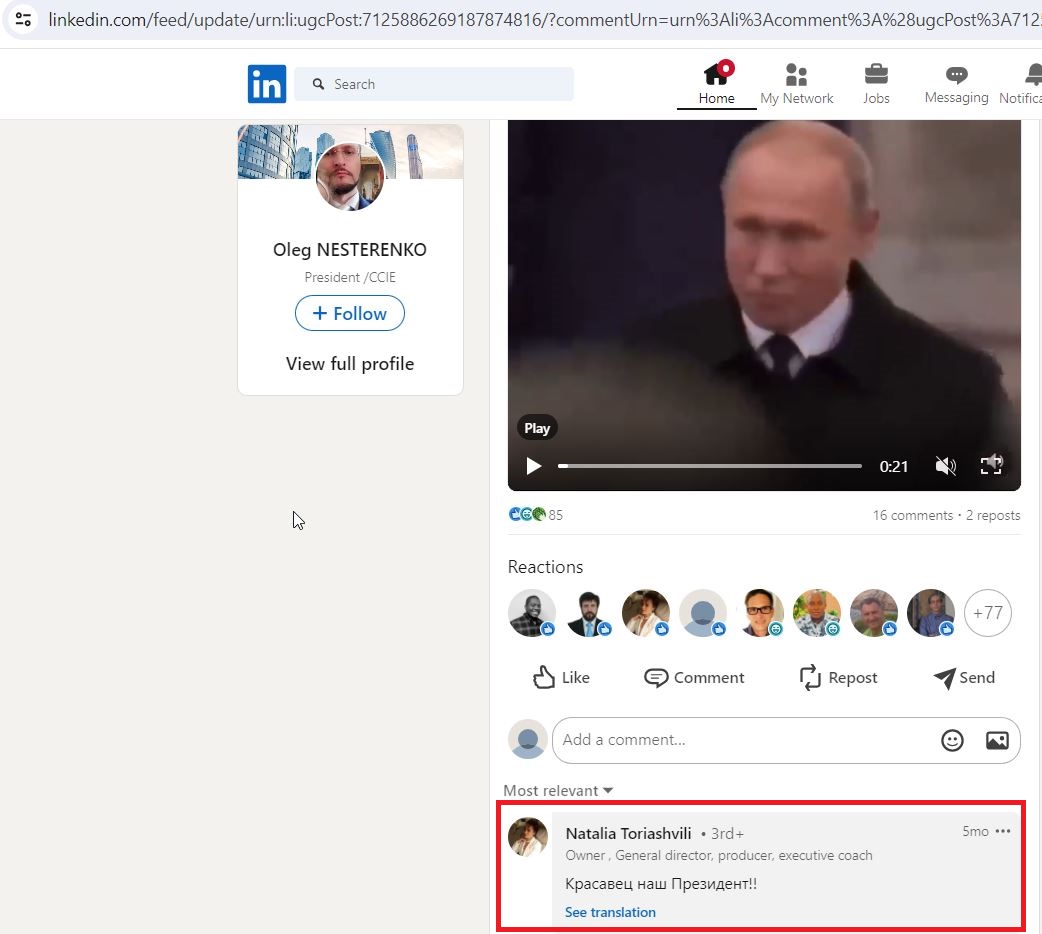The image size is (1042, 934).
Task: Attach an image to the comment
Action: [997, 740]
